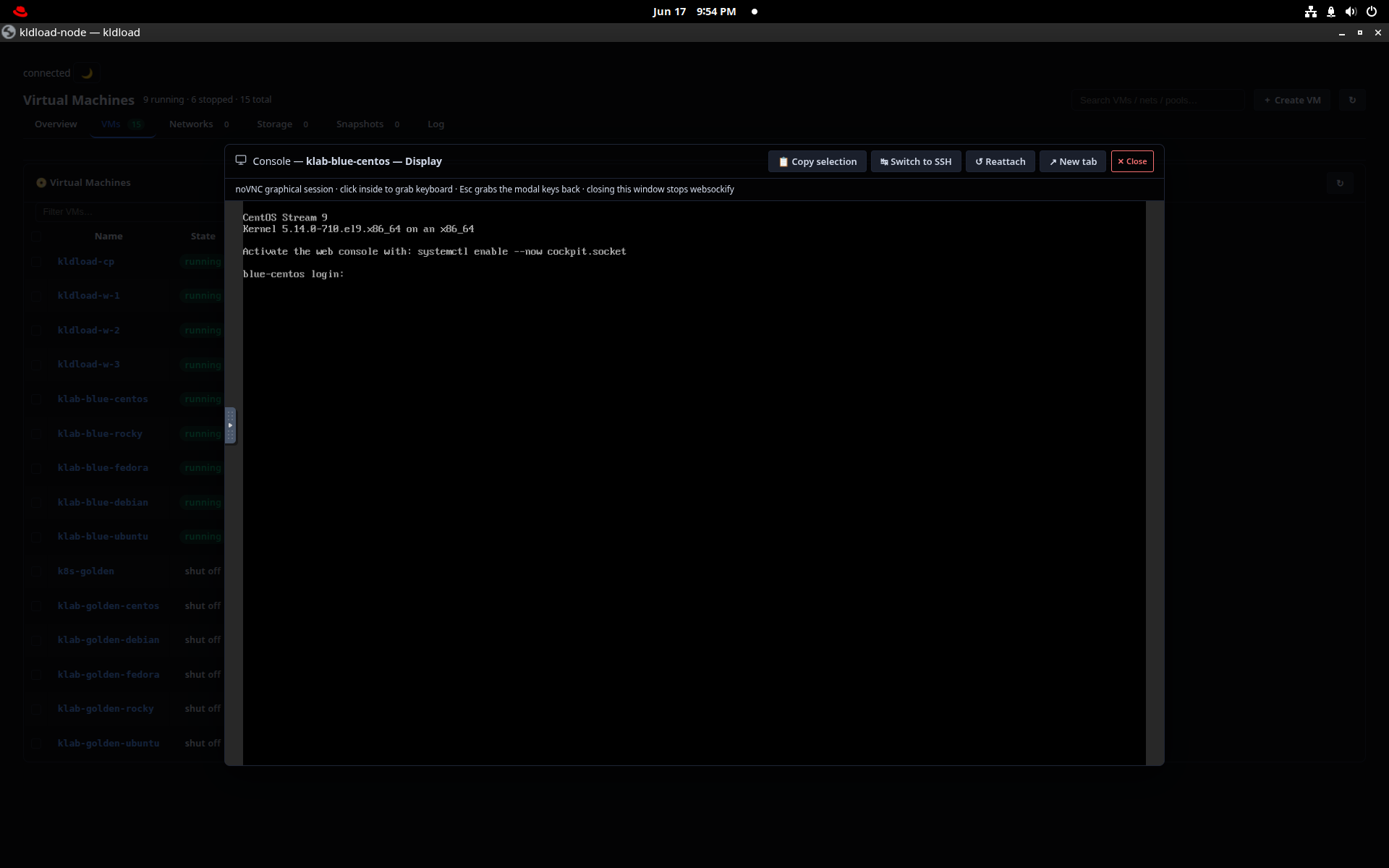Open the Overview tab
Image resolution: width=1389 pixels, height=868 pixels.
(56, 124)
